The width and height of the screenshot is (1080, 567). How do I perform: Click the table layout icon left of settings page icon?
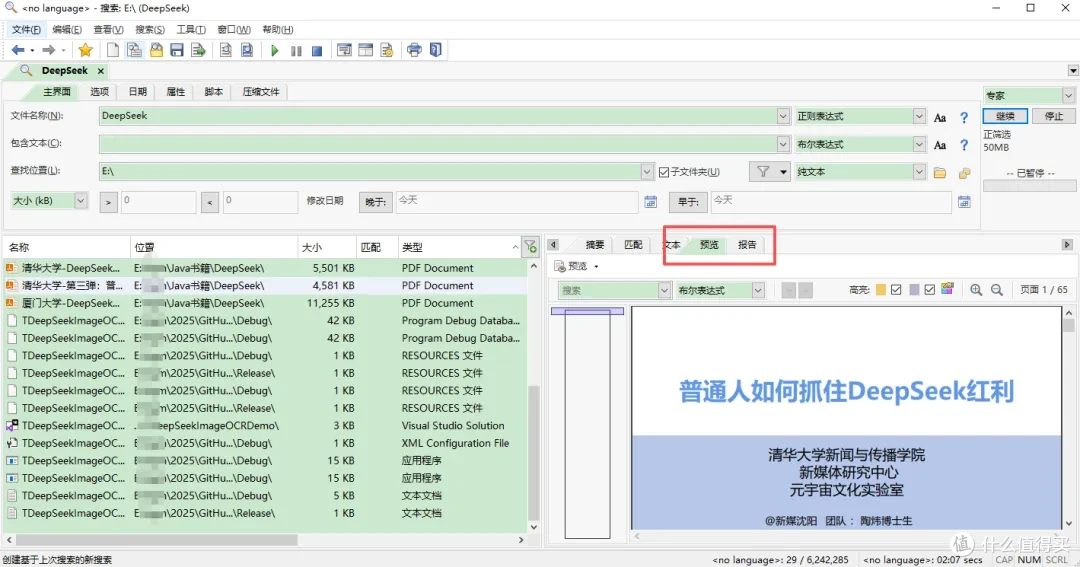366,50
